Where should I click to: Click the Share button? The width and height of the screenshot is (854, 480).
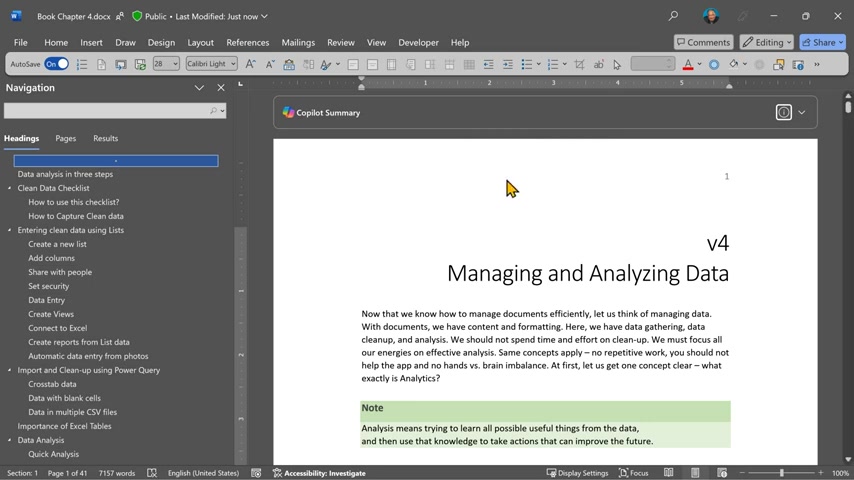822,42
